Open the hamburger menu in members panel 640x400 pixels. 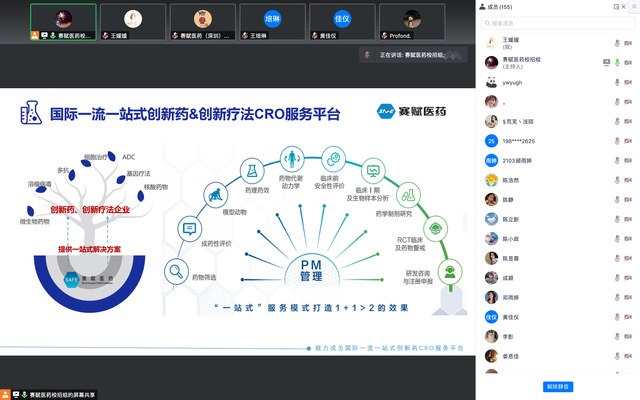coord(634,7)
